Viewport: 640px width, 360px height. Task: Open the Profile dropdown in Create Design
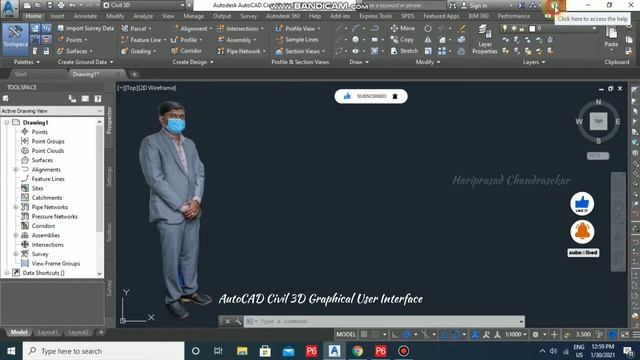point(187,40)
